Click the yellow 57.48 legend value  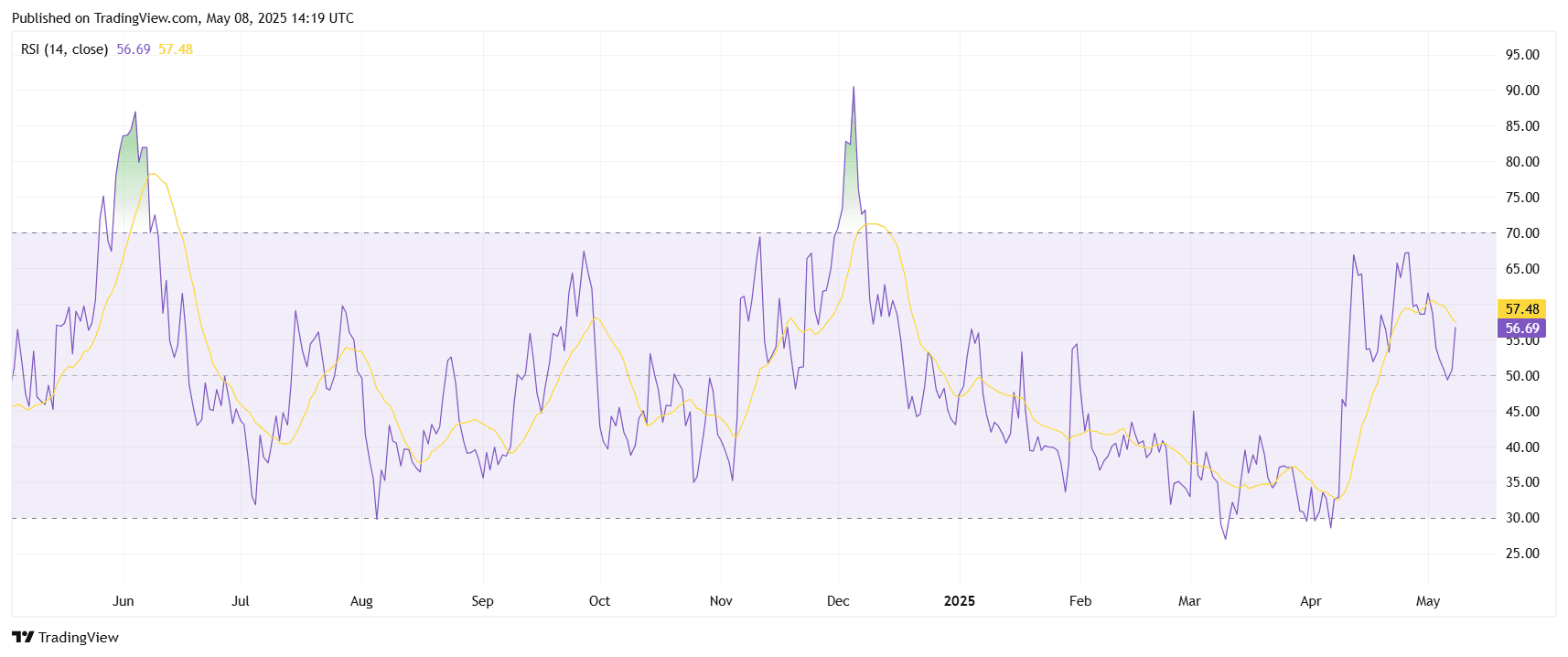click(x=176, y=49)
